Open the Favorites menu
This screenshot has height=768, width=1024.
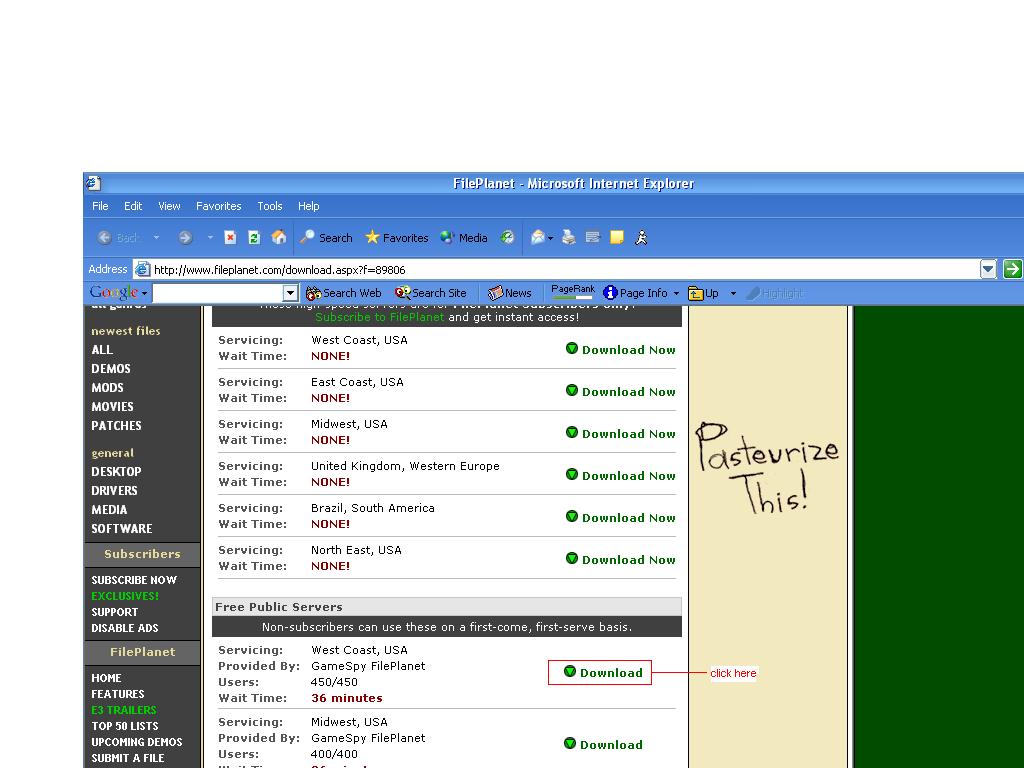[219, 206]
